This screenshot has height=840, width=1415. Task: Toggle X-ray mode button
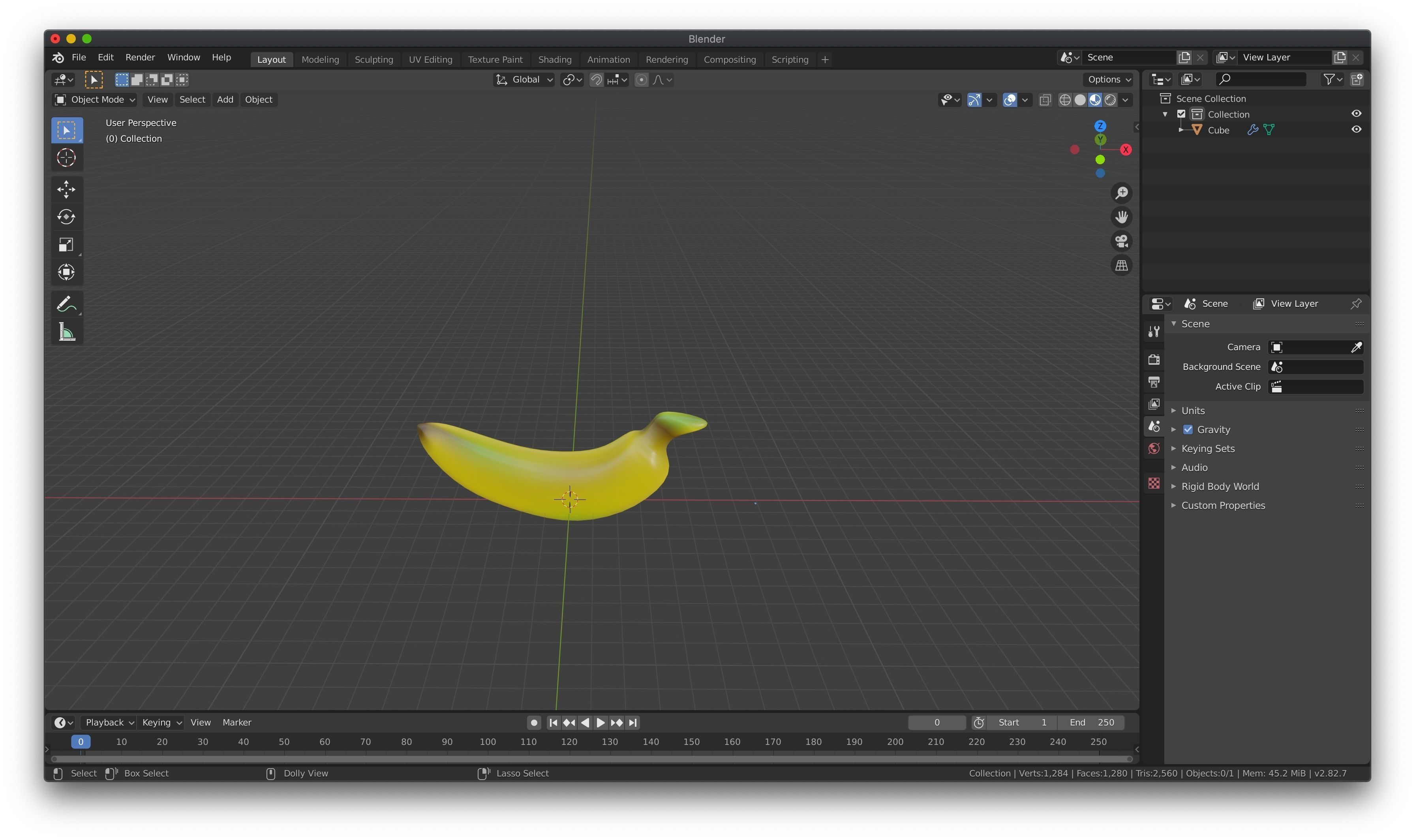coord(1045,100)
